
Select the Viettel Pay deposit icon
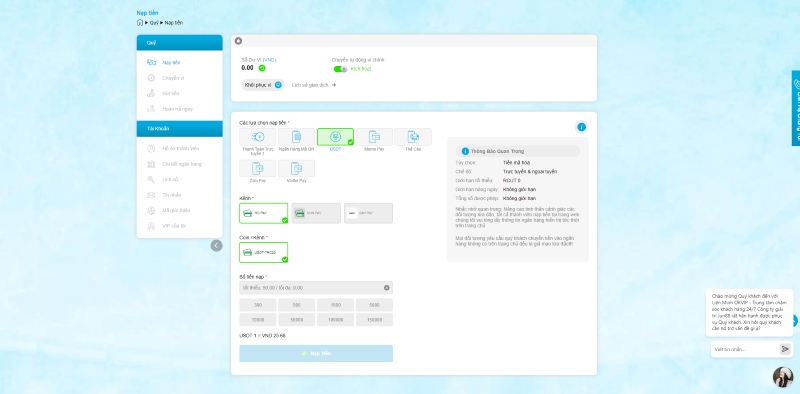(x=296, y=168)
